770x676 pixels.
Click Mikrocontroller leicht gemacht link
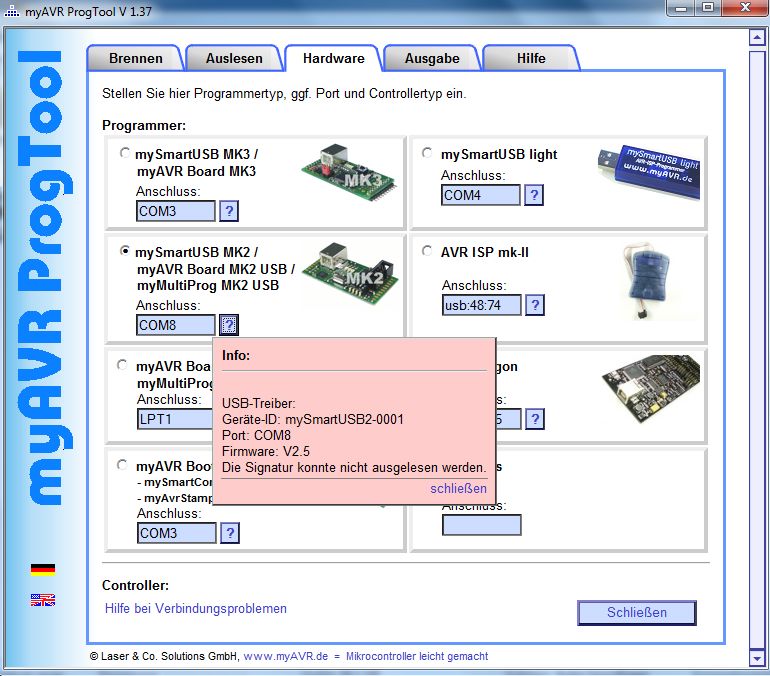pos(417,656)
